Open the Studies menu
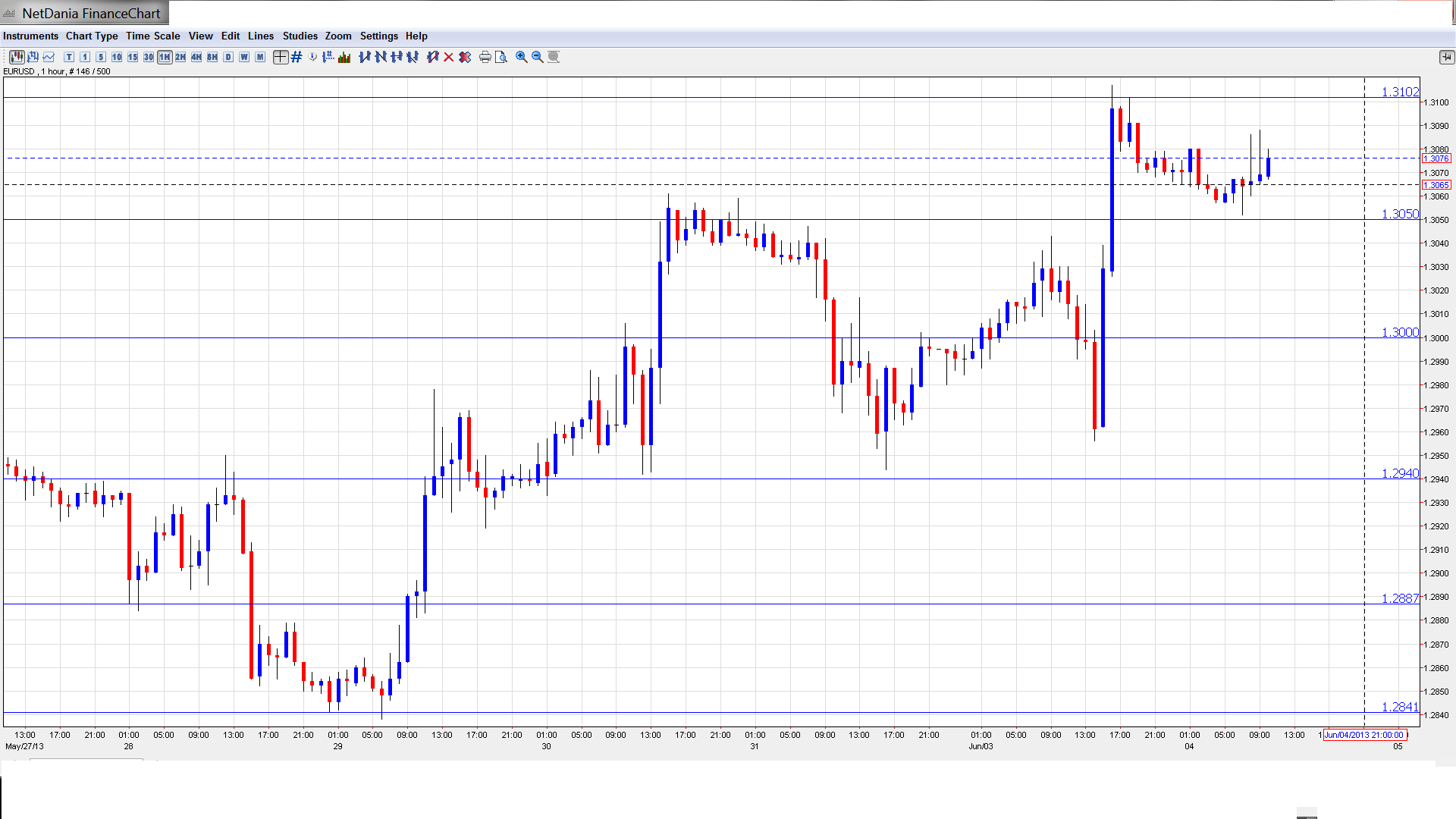The width and height of the screenshot is (1456, 819). pos(300,36)
